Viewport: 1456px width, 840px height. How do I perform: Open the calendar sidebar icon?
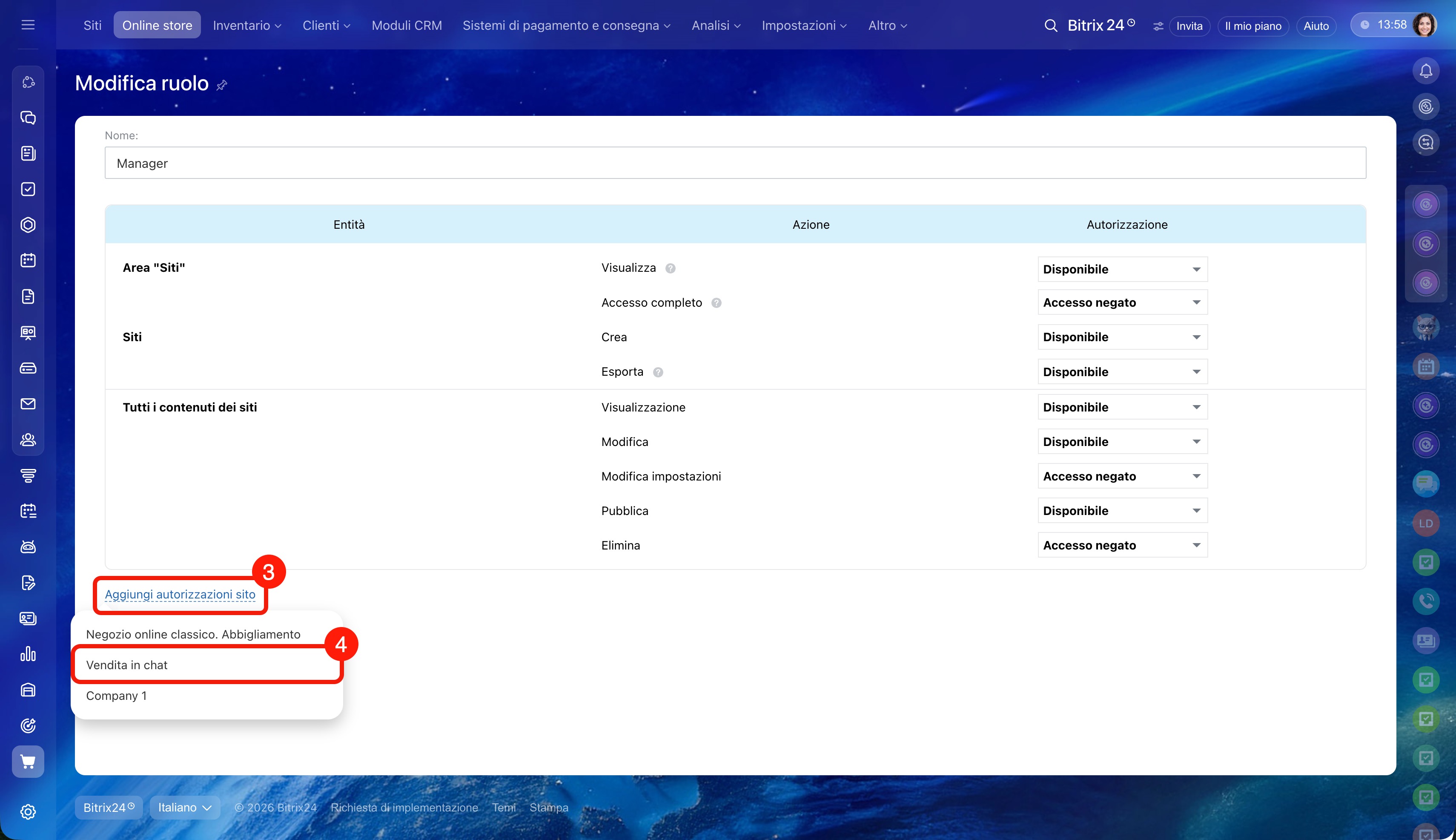tap(28, 260)
